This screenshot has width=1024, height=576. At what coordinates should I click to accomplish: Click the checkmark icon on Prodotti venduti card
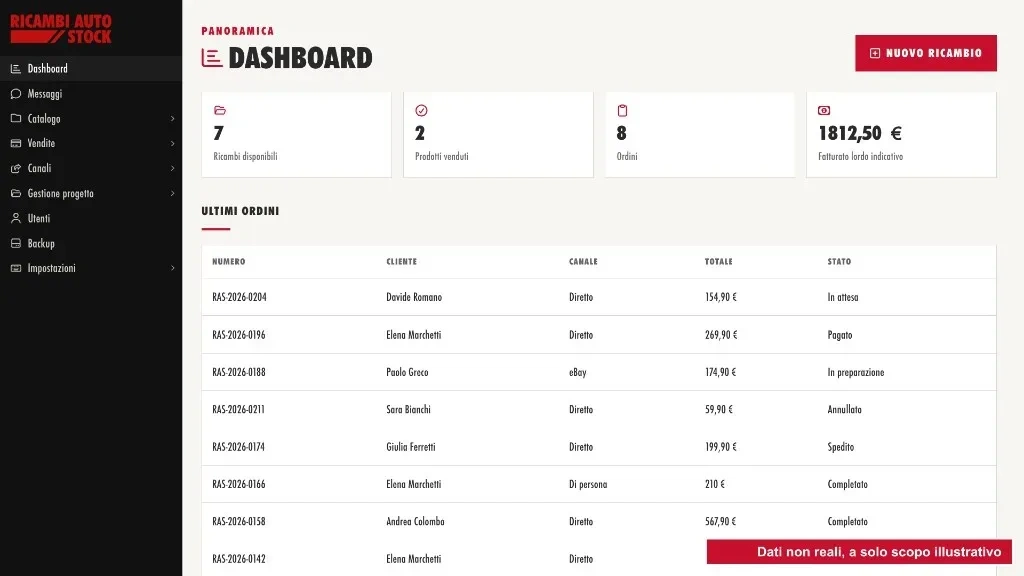point(421,110)
